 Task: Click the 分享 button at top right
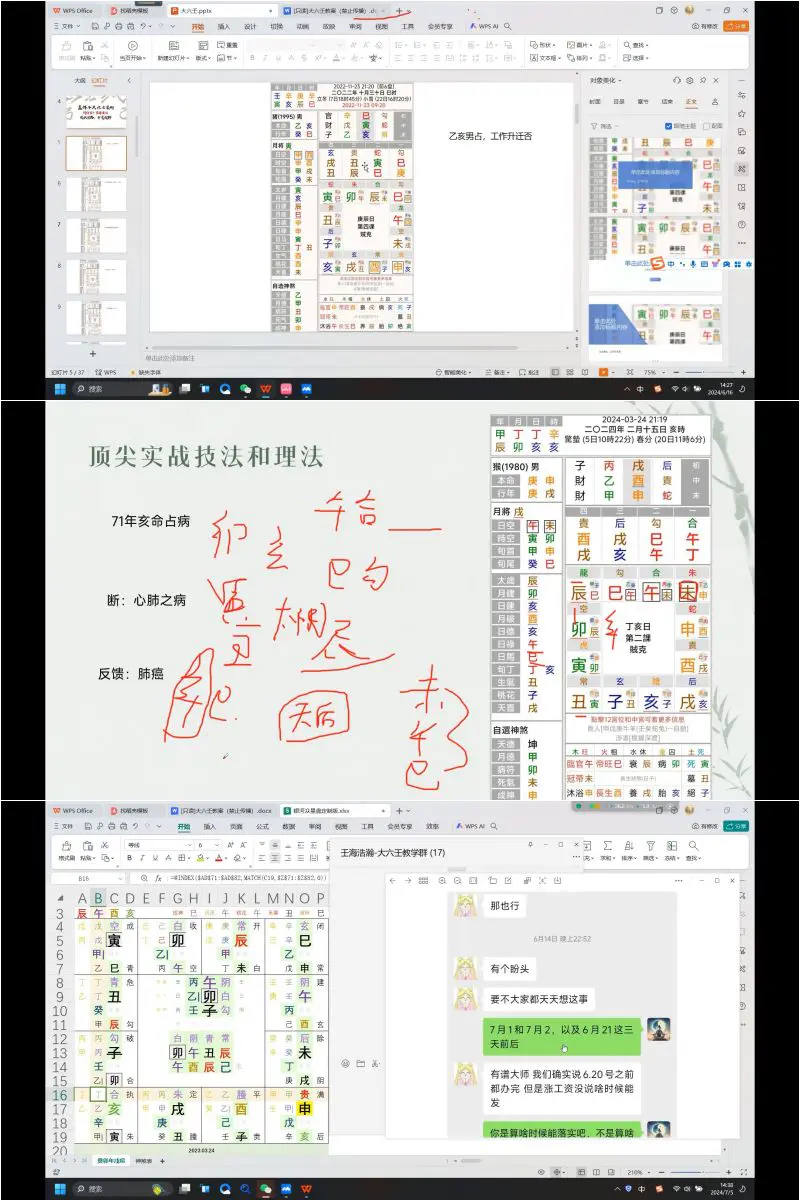coord(735,24)
